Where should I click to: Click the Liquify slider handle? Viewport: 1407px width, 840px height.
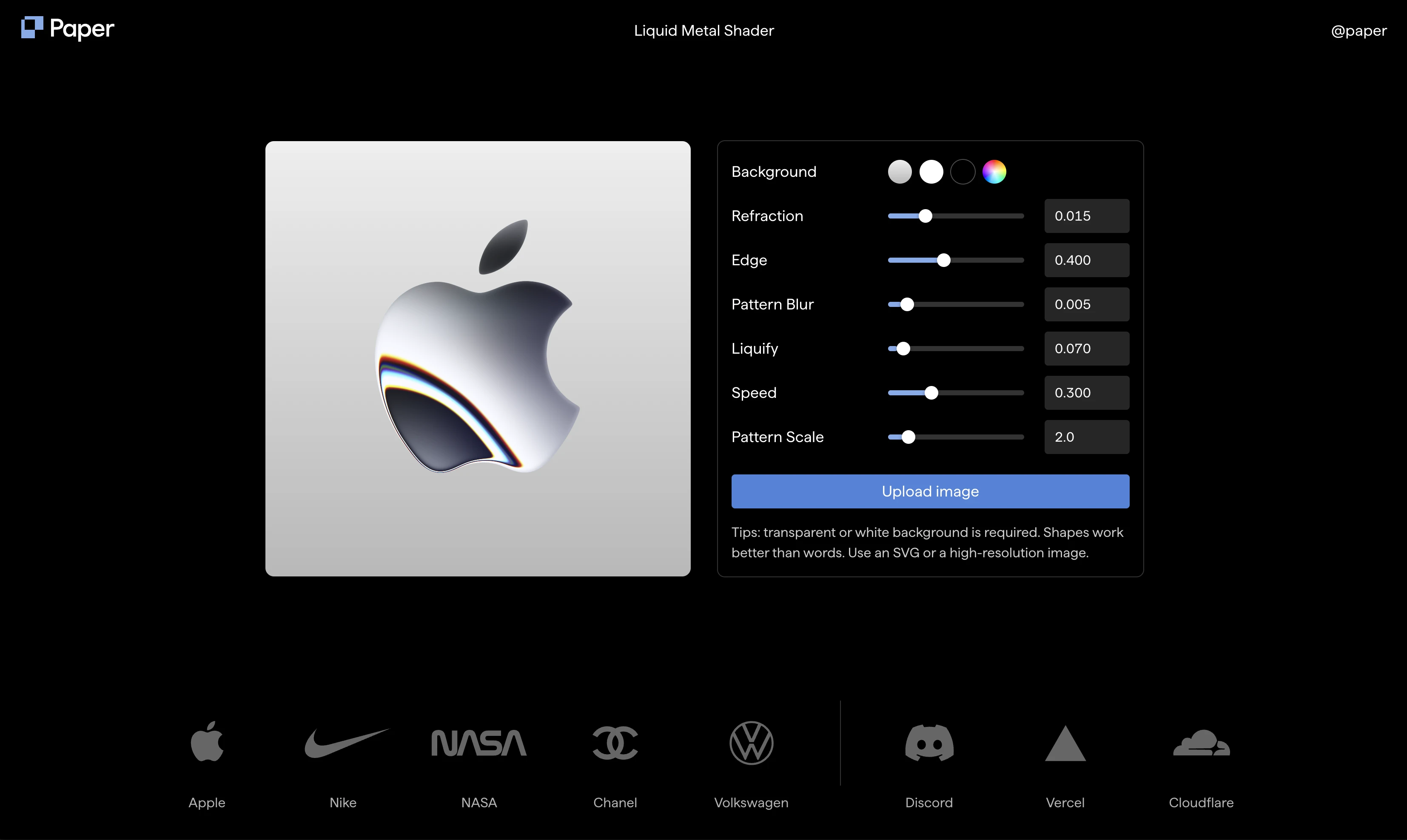pyautogui.click(x=903, y=348)
